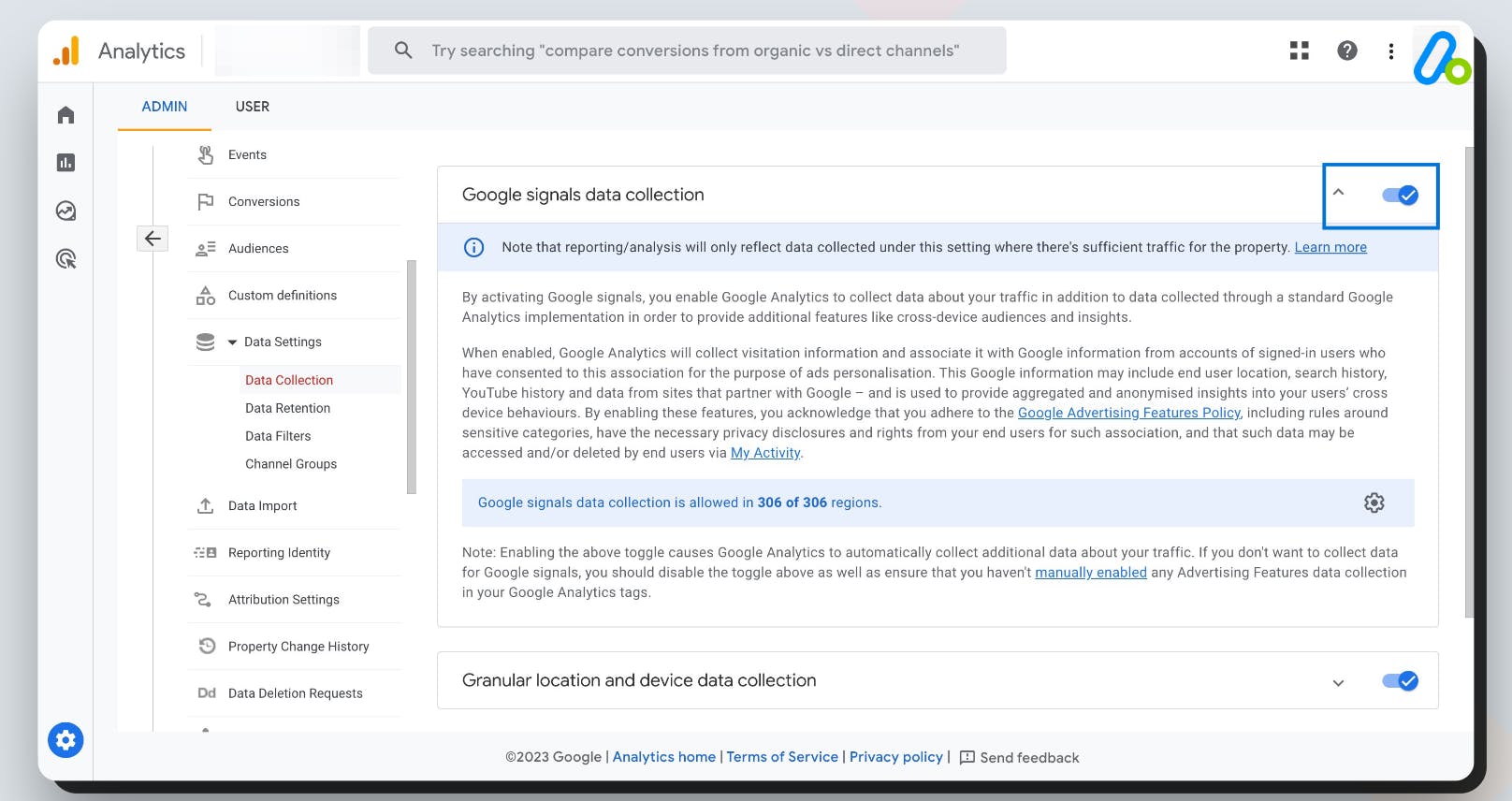This screenshot has height=801, width=1512.
Task: Click the property selector beside Analytics
Action: 287,51
